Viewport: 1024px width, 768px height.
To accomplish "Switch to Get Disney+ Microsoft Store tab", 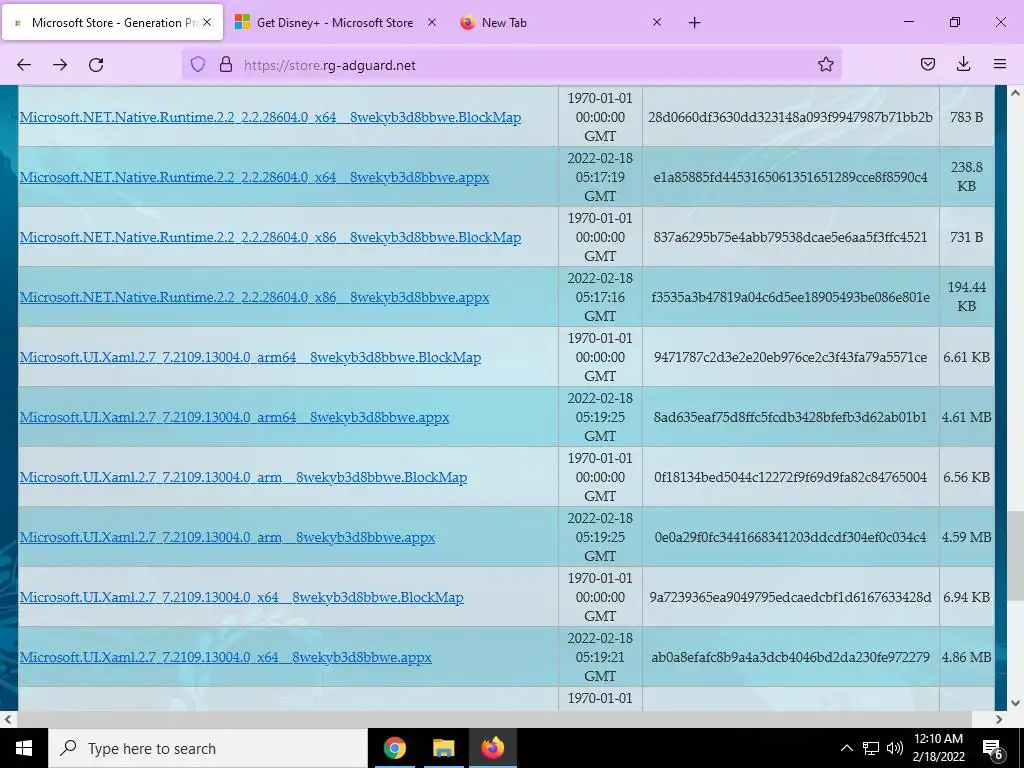I will (x=335, y=23).
